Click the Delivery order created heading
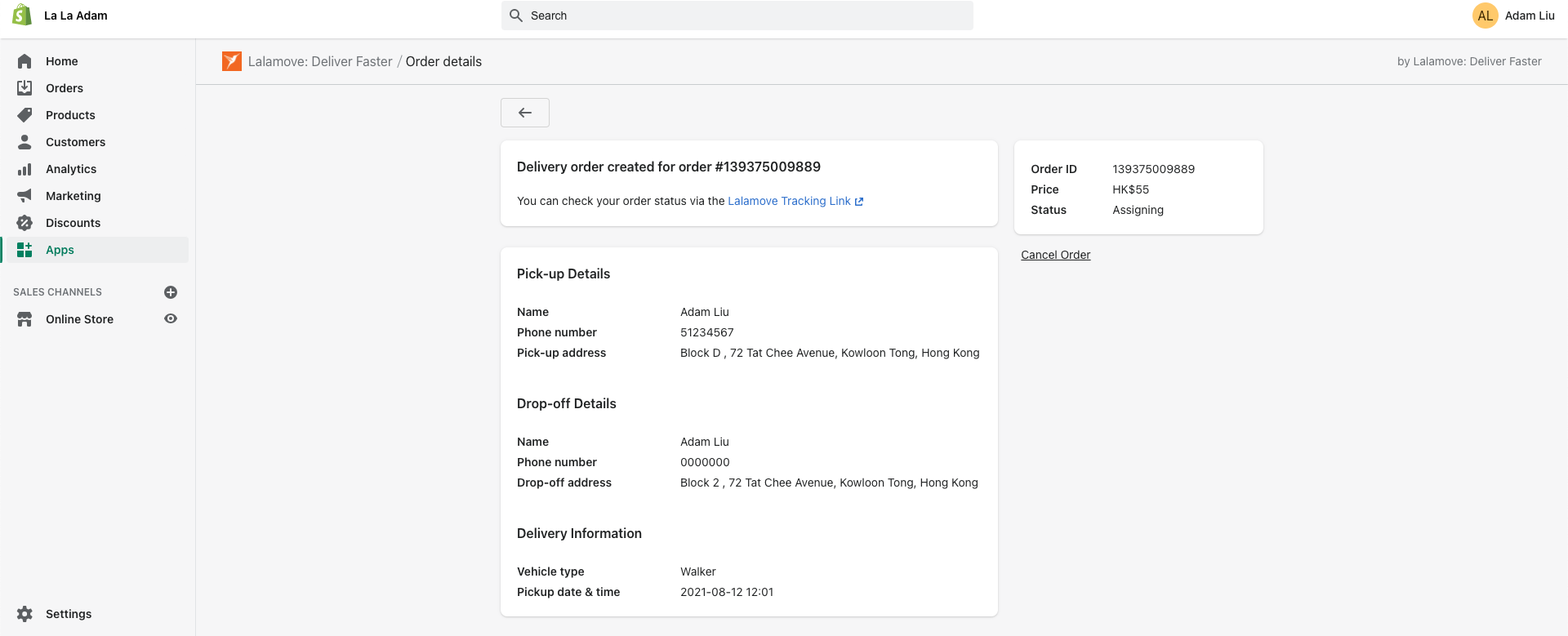The width and height of the screenshot is (1568, 636). pos(669,167)
